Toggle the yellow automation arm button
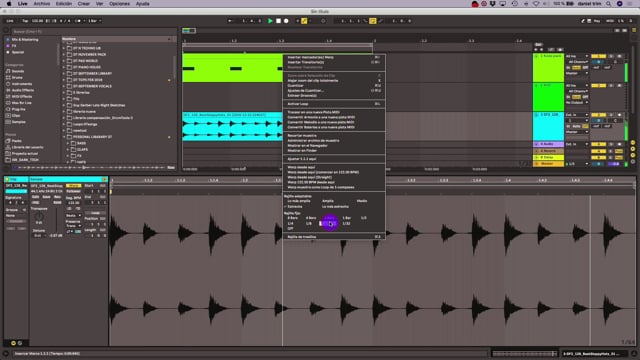 304,21
